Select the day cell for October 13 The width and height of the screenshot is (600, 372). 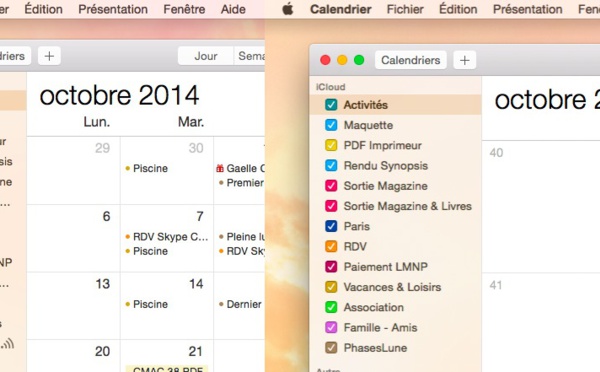73,306
